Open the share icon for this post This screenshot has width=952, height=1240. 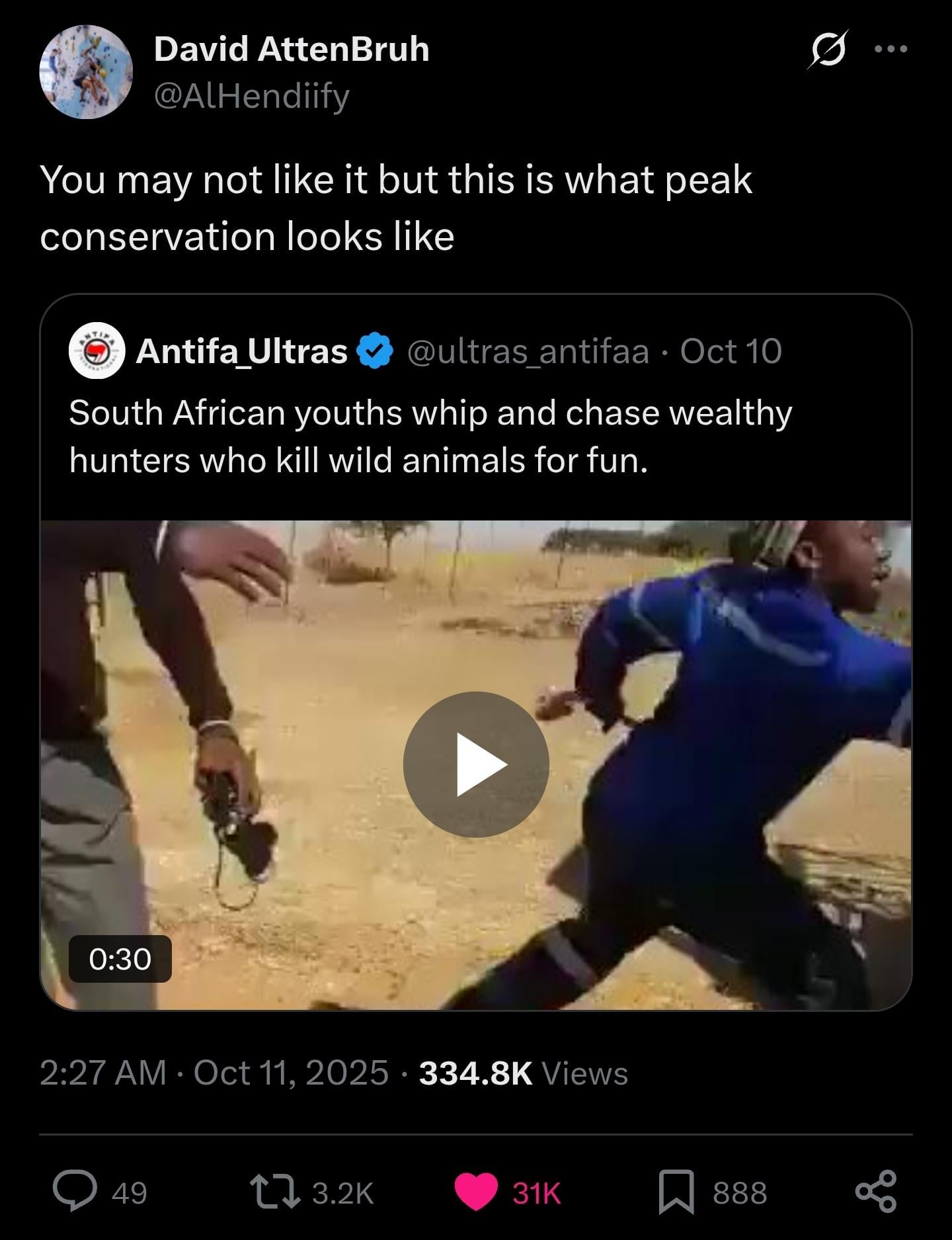(876, 1192)
